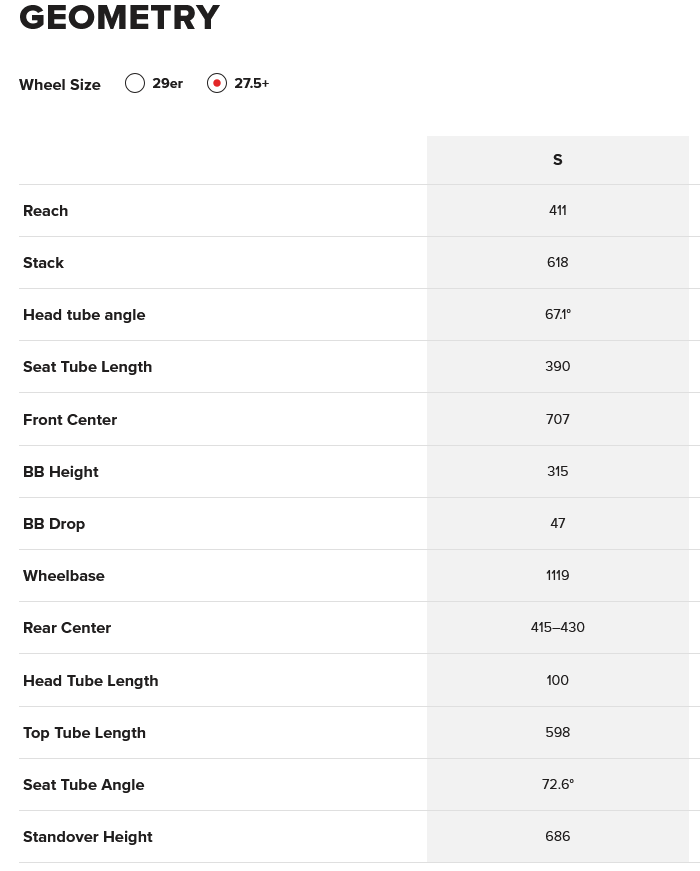Click the Stack row label

(43, 263)
